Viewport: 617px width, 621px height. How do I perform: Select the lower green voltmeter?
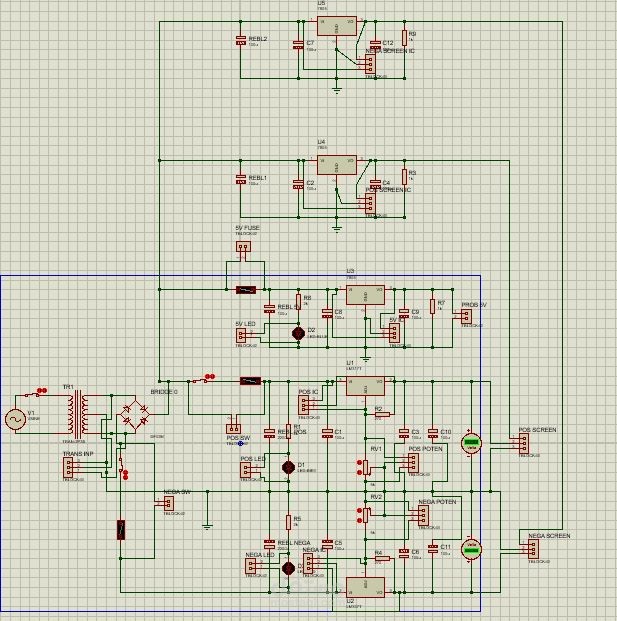pos(471,549)
